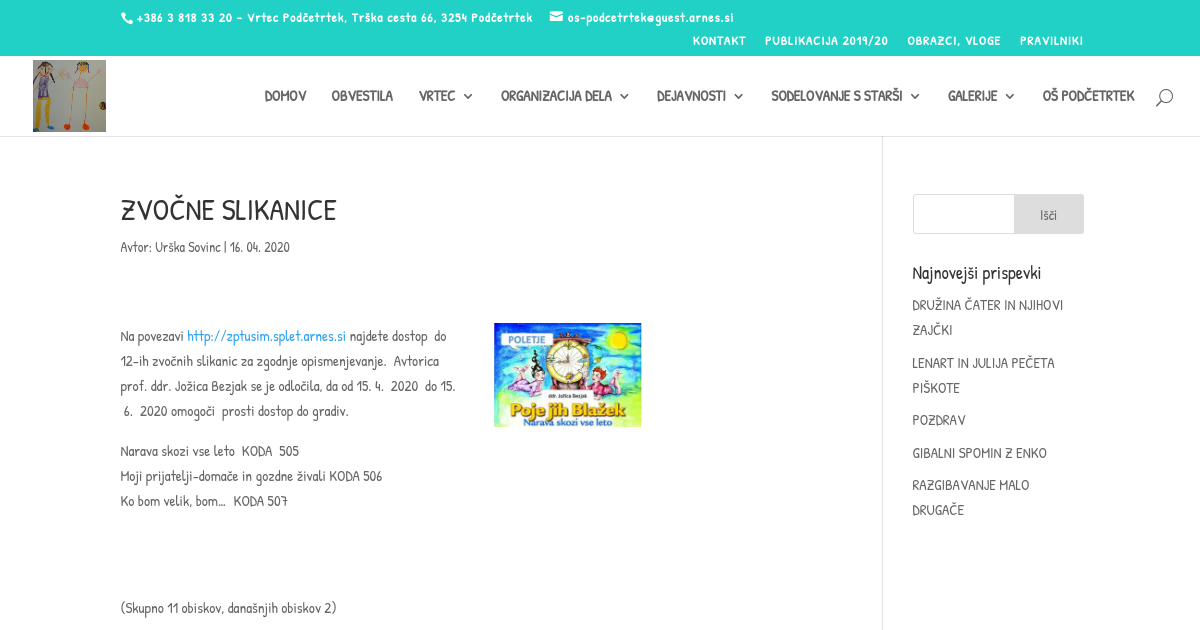Click the kindergarten logo drawing image
The image size is (1200, 630).
(x=69, y=96)
